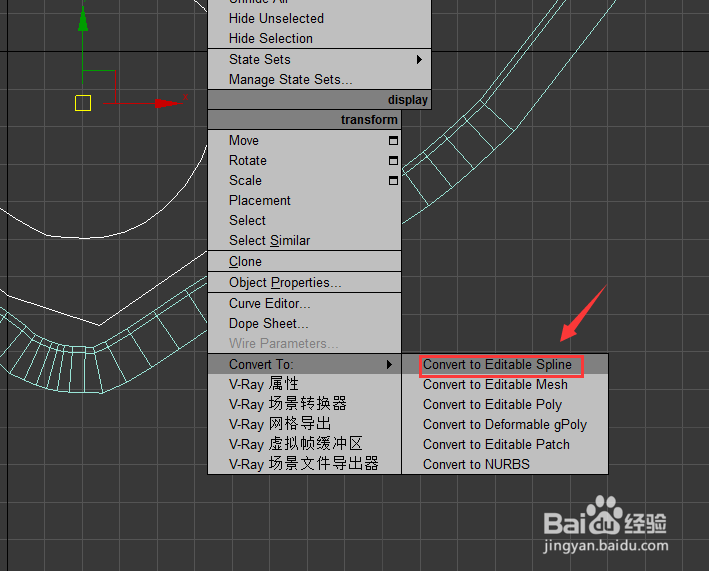Convert to Editable Mesh
The width and height of the screenshot is (709, 571).
(x=505, y=384)
